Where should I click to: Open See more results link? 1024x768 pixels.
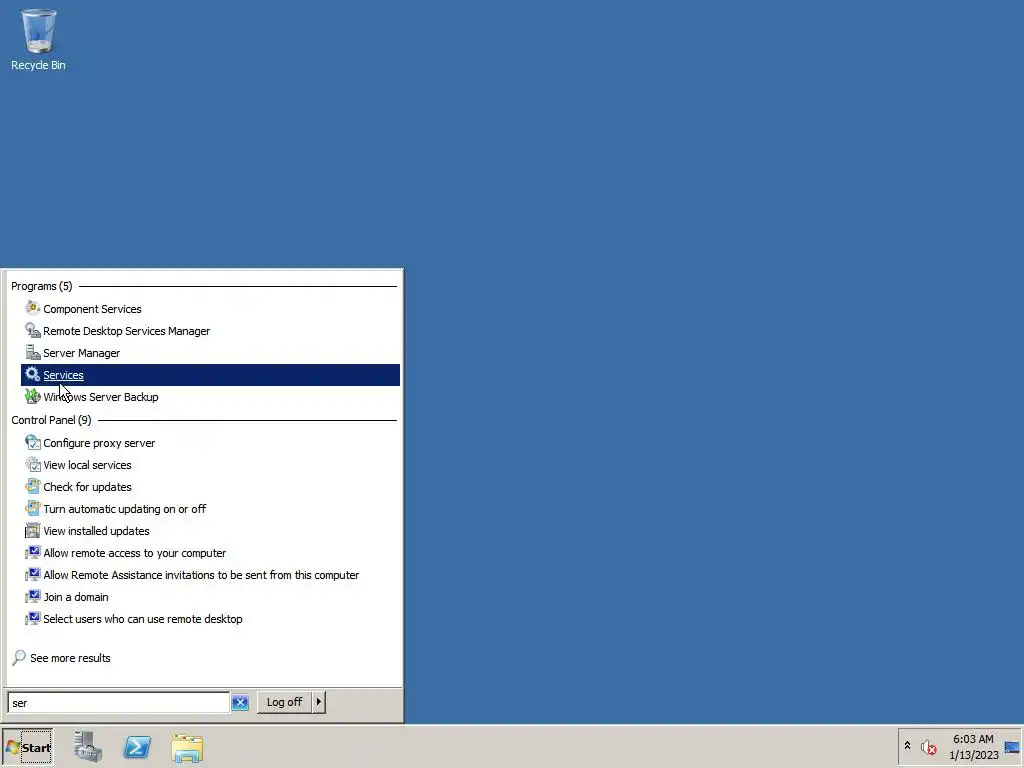pos(71,658)
